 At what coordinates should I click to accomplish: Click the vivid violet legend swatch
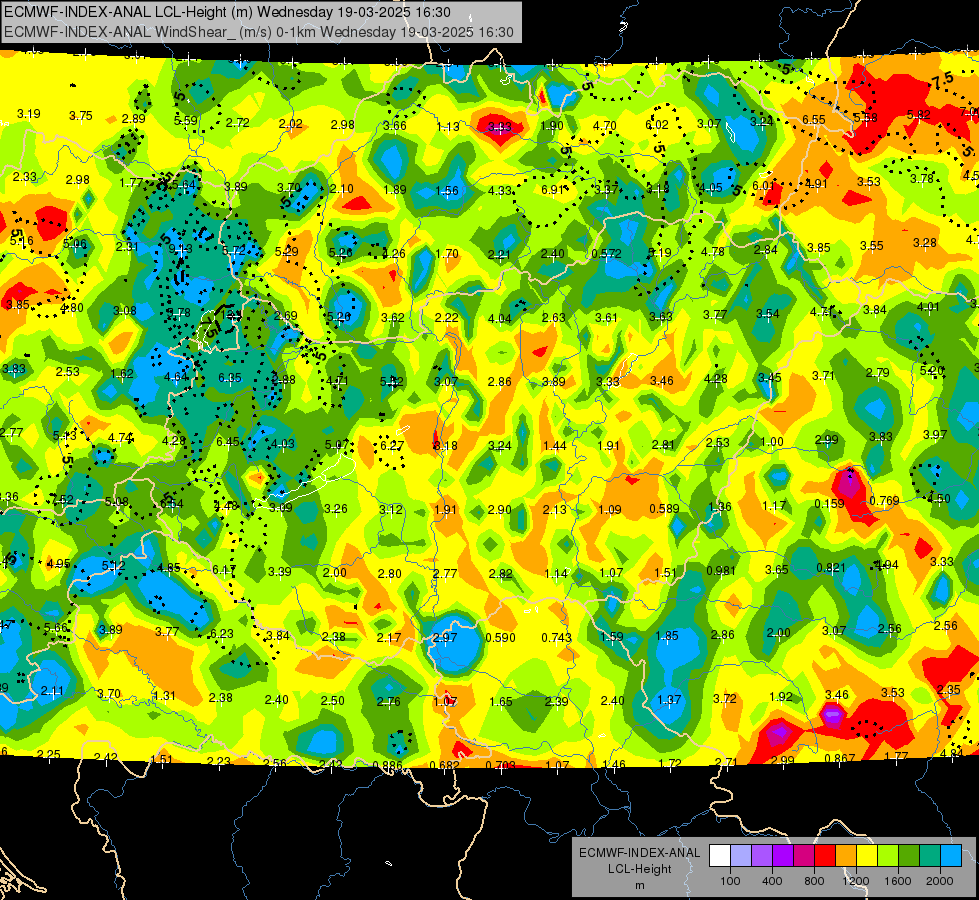[x=783, y=856]
